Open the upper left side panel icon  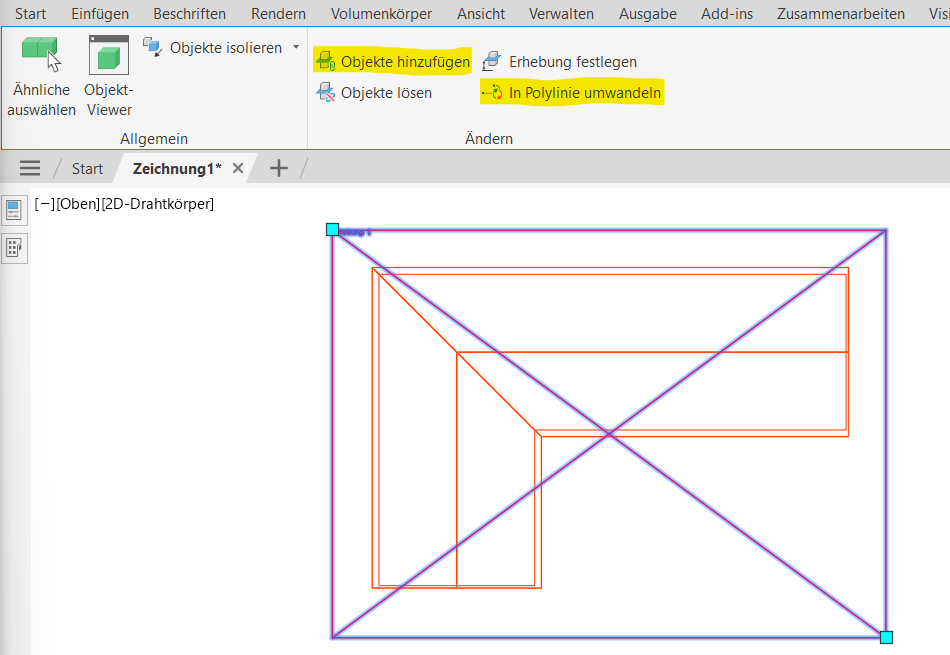(x=15, y=210)
